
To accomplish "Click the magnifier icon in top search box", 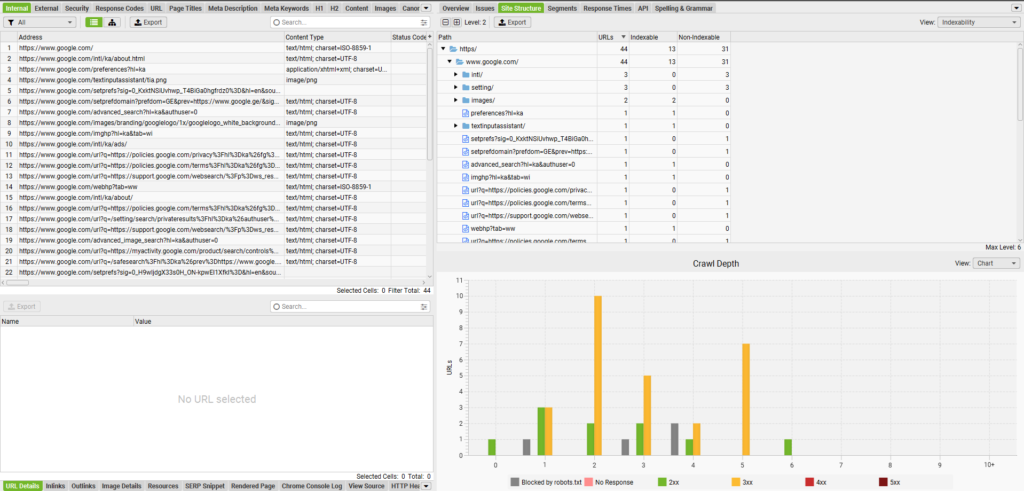I will 276,22.
